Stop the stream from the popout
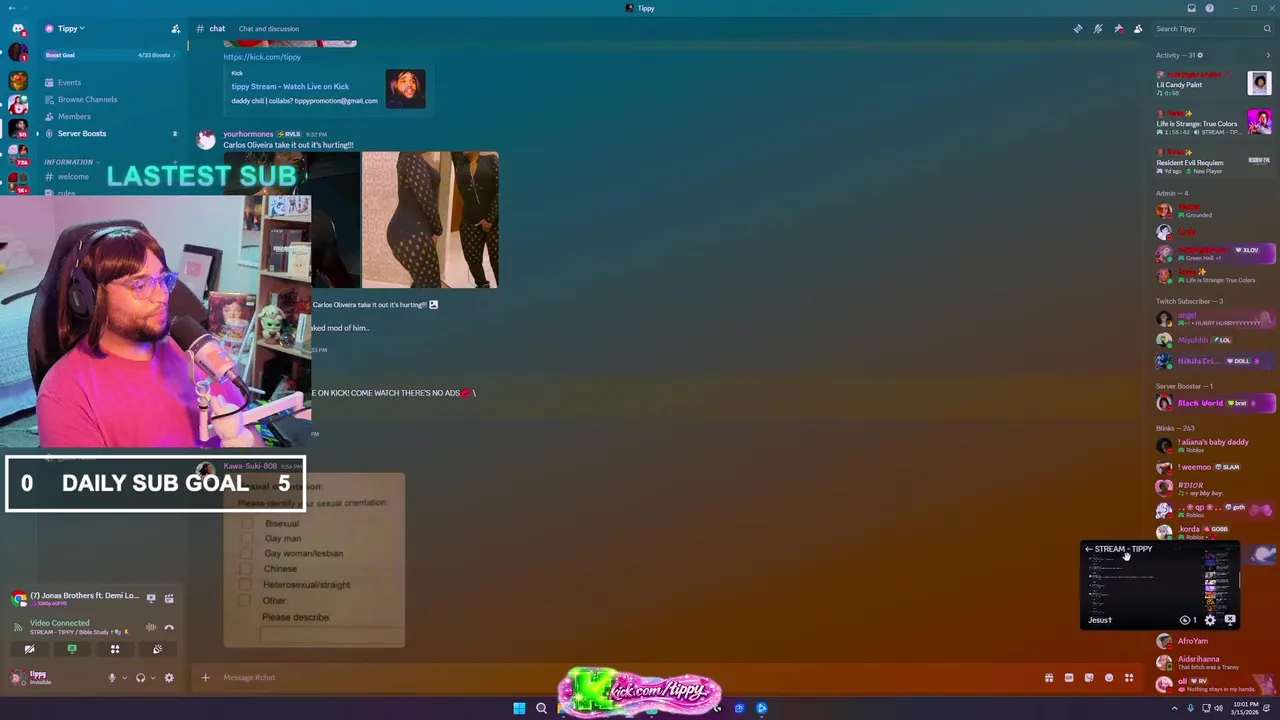This screenshot has width=1280, height=720. pyautogui.click(x=1230, y=620)
